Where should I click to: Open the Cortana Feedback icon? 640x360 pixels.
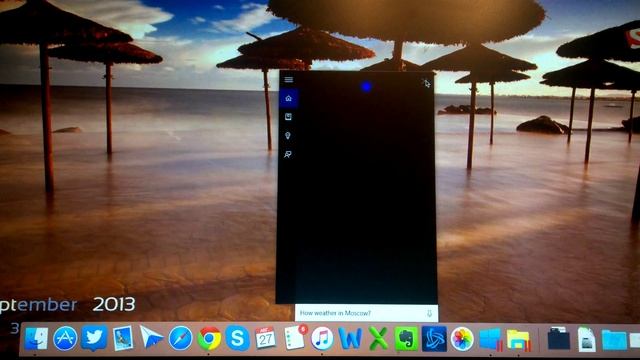click(288, 154)
